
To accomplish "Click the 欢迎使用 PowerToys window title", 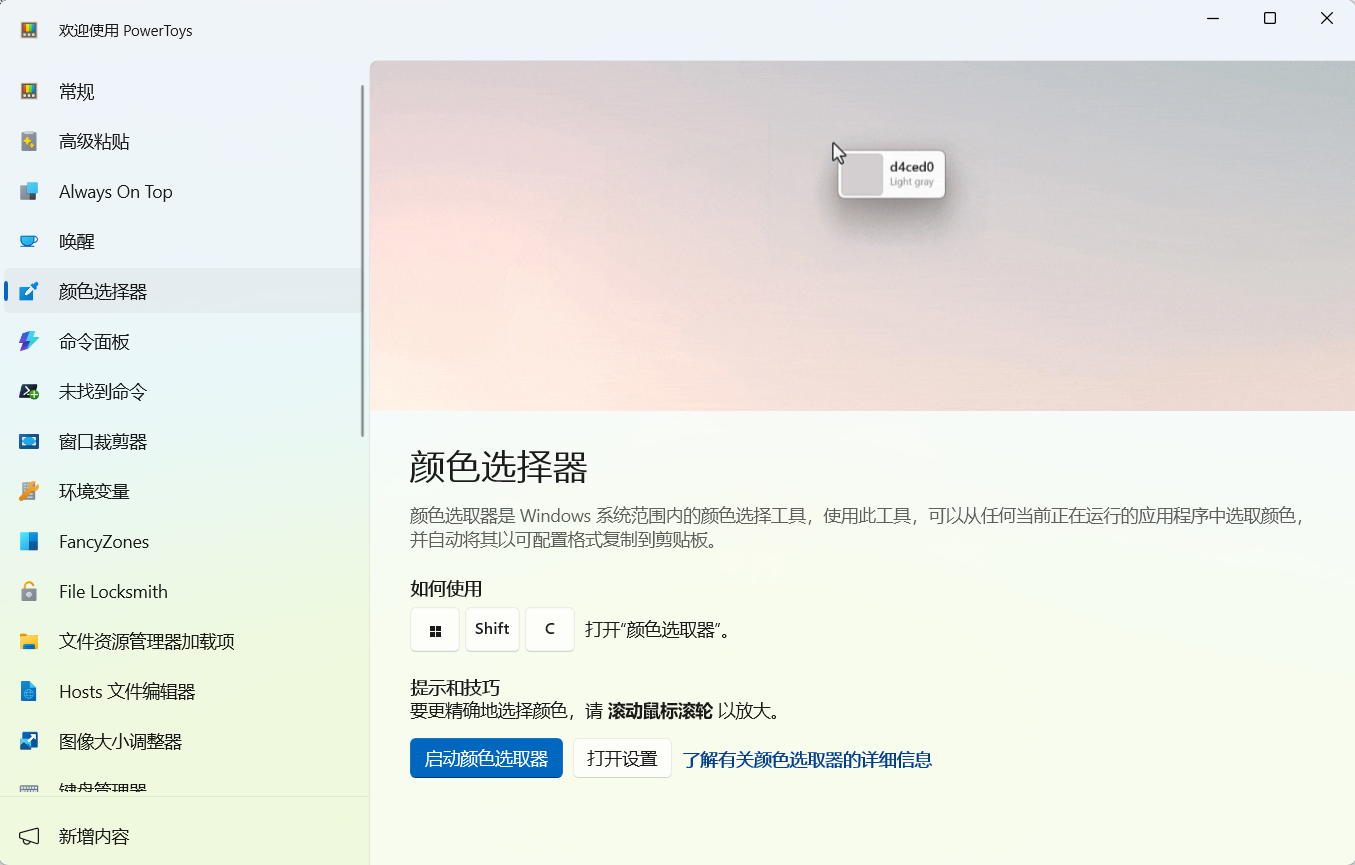I will (x=126, y=31).
